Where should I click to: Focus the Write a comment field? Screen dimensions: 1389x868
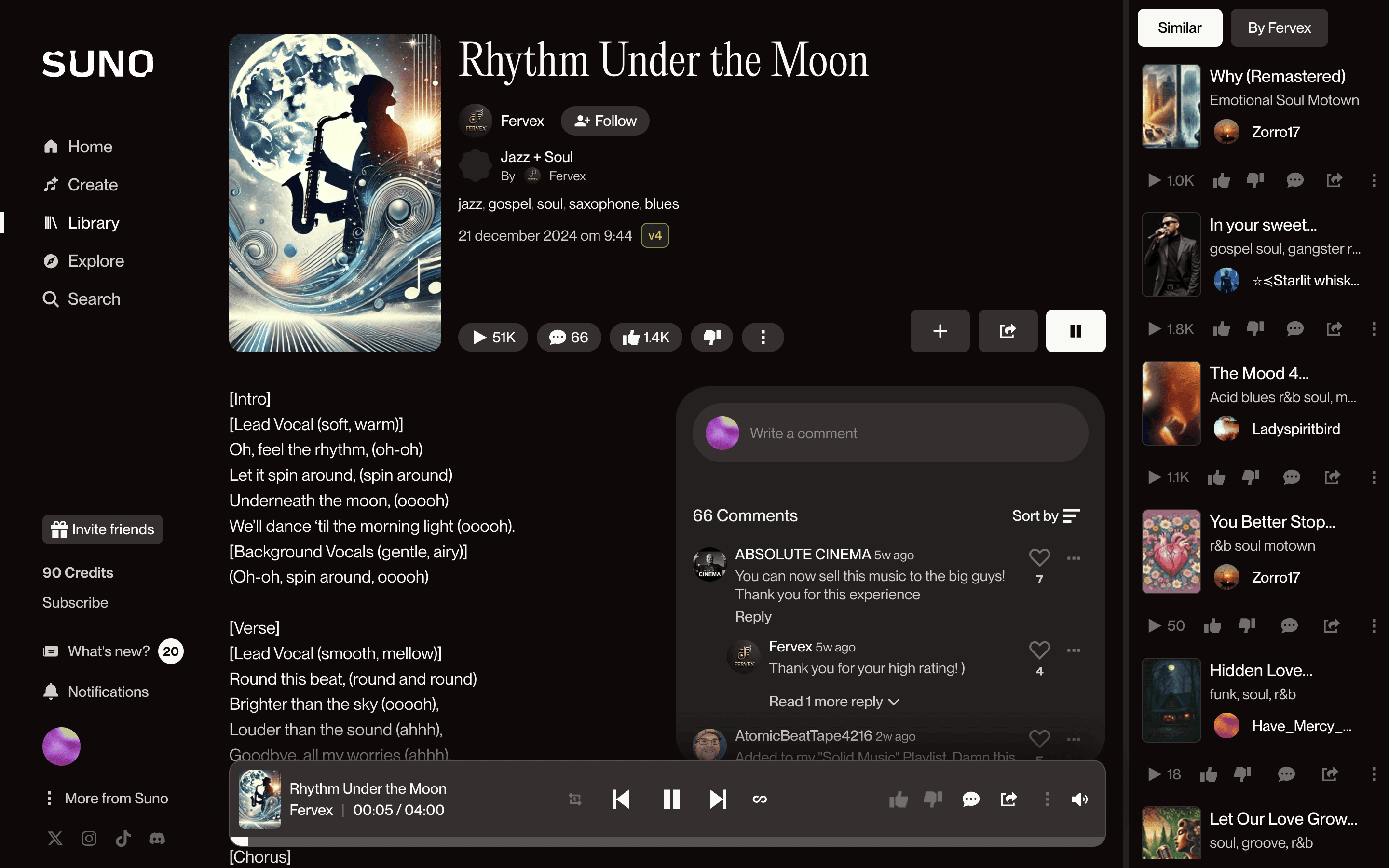coord(890,433)
